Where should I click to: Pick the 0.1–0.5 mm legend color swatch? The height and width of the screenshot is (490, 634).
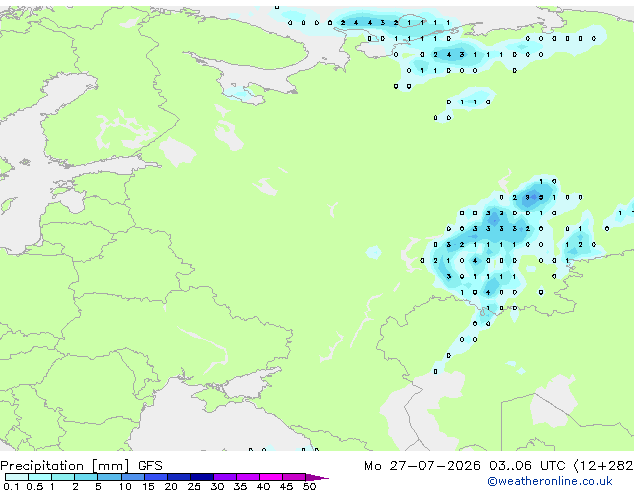coord(17,477)
